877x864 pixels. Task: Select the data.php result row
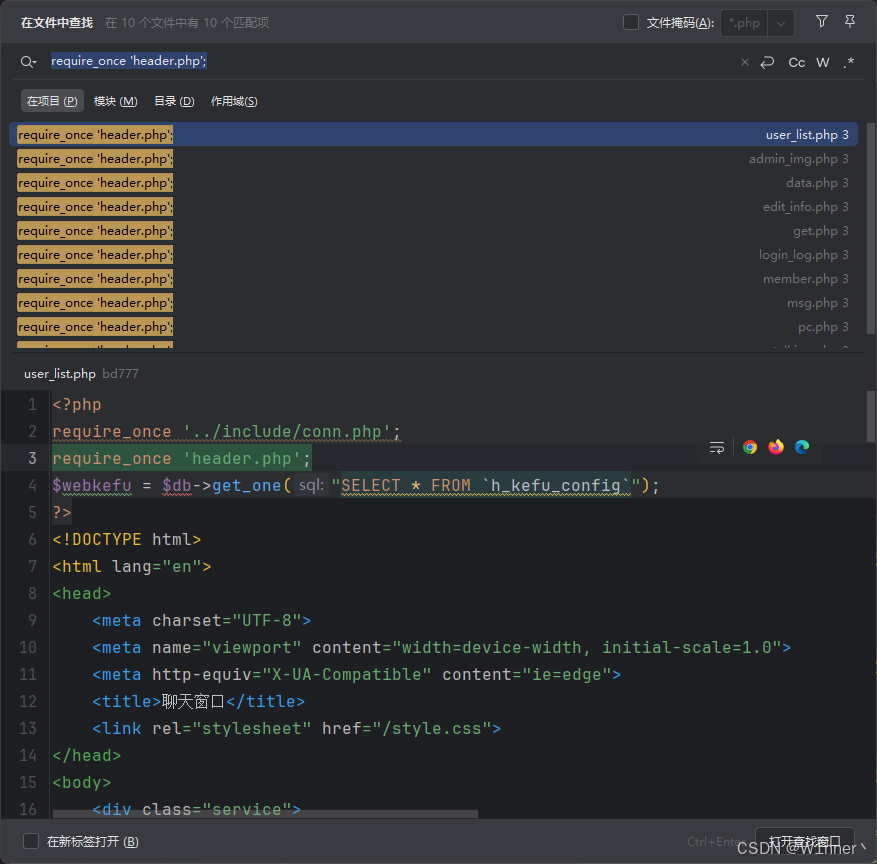click(433, 183)
